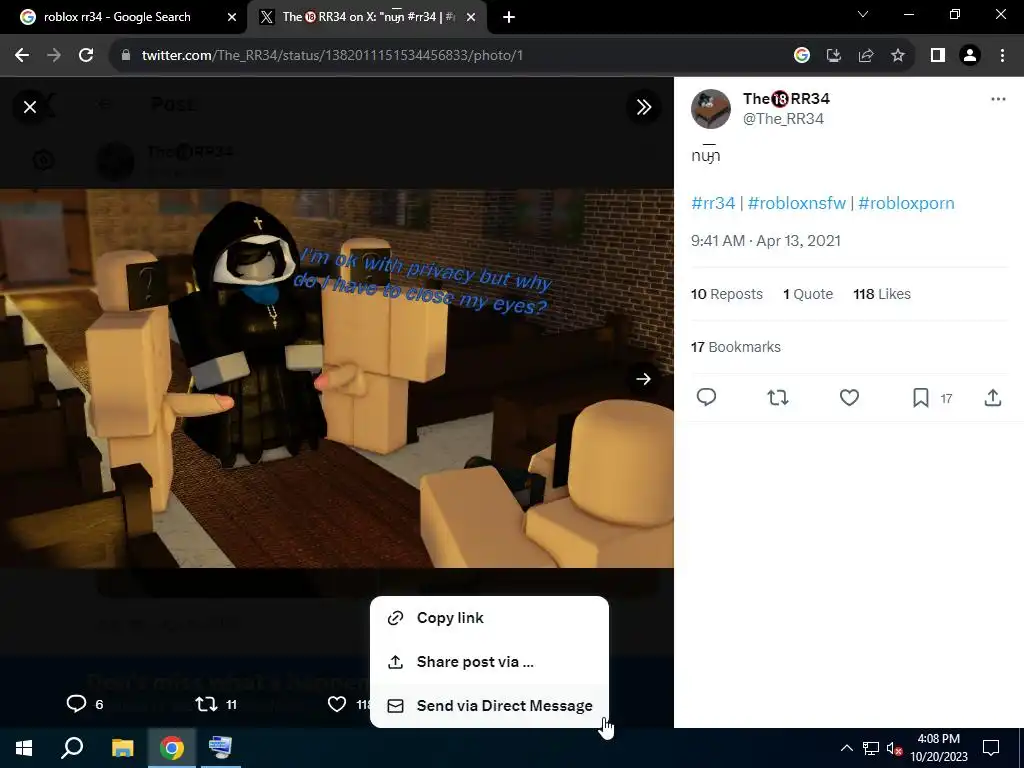View the 118 Likes list
This screenshot has height=768, width=1024.
882,294
